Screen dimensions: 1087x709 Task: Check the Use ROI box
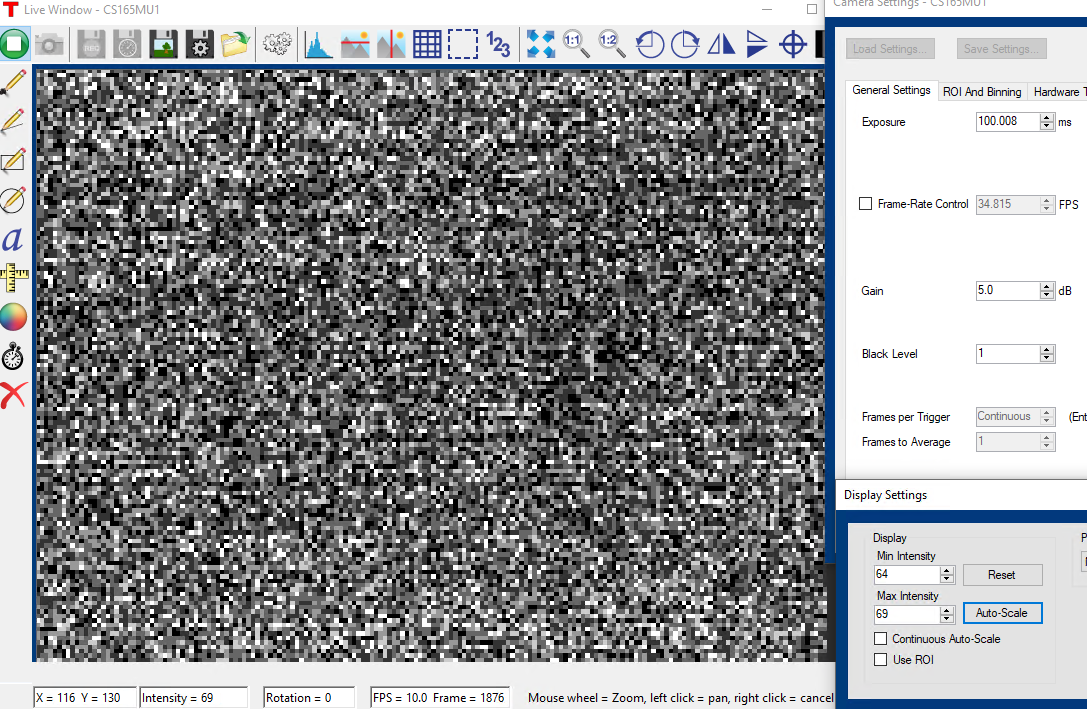tap(880, 659)
